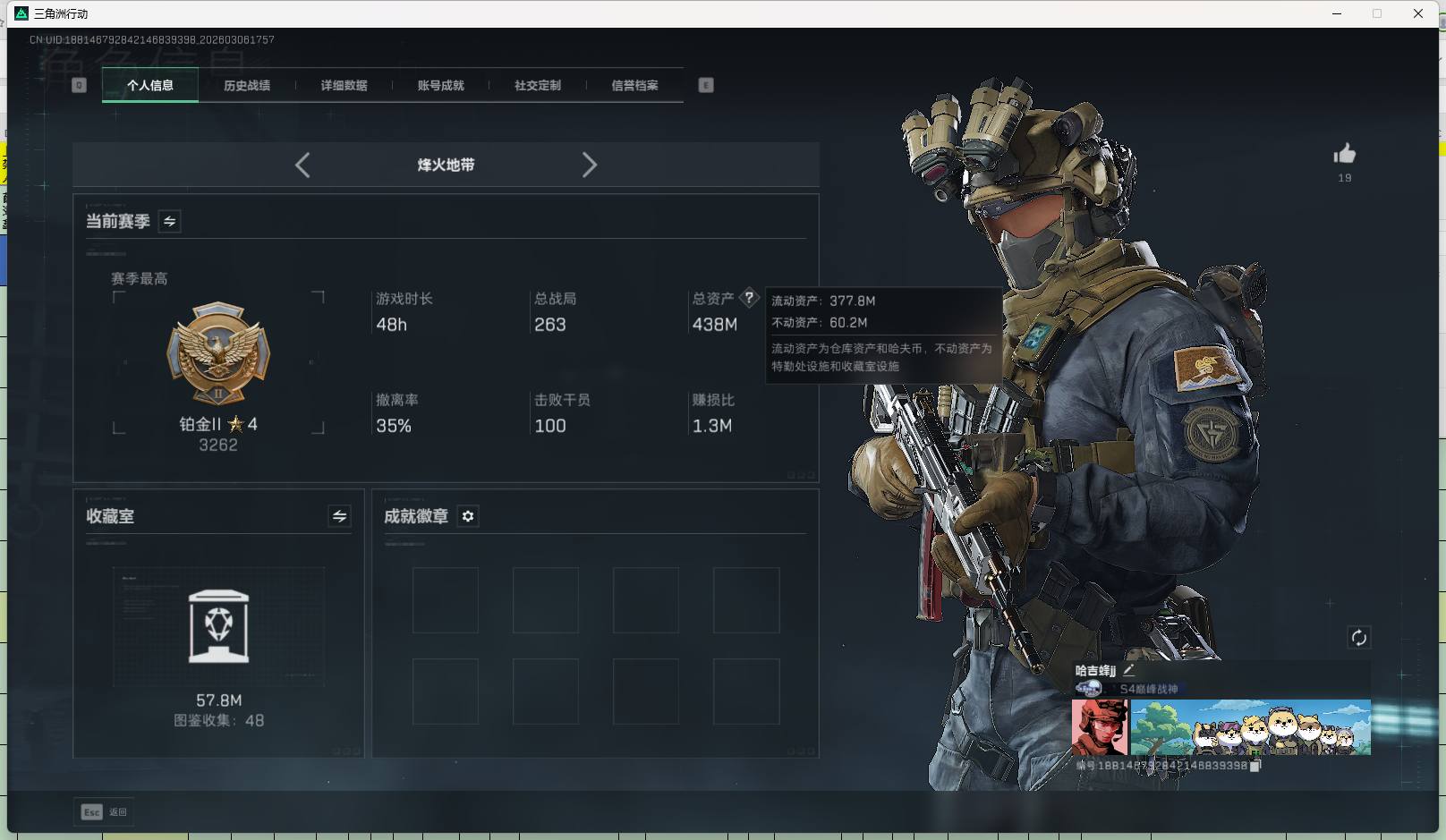Image resolution: width=1446 pixels, height=840 pixels.
Task: Click the question mark beside 总资产
Action: point(749,298)
